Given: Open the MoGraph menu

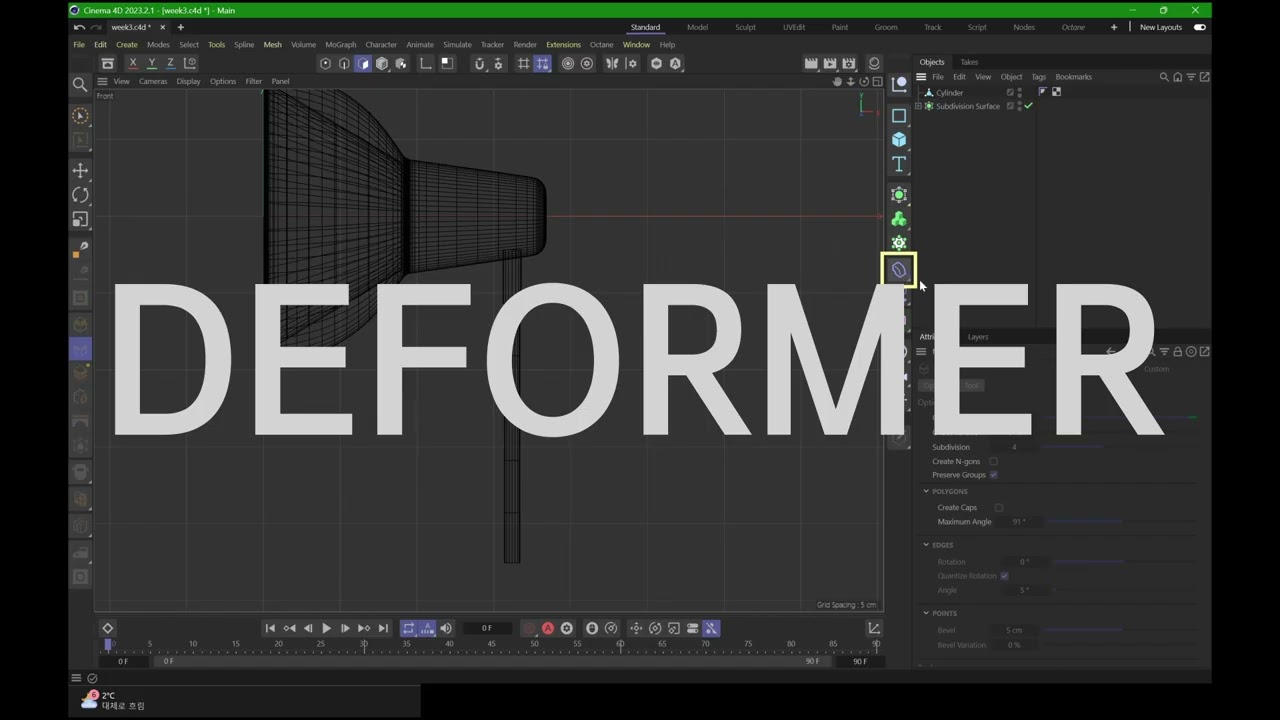Looking at the screenshot, I should (340, 44).
